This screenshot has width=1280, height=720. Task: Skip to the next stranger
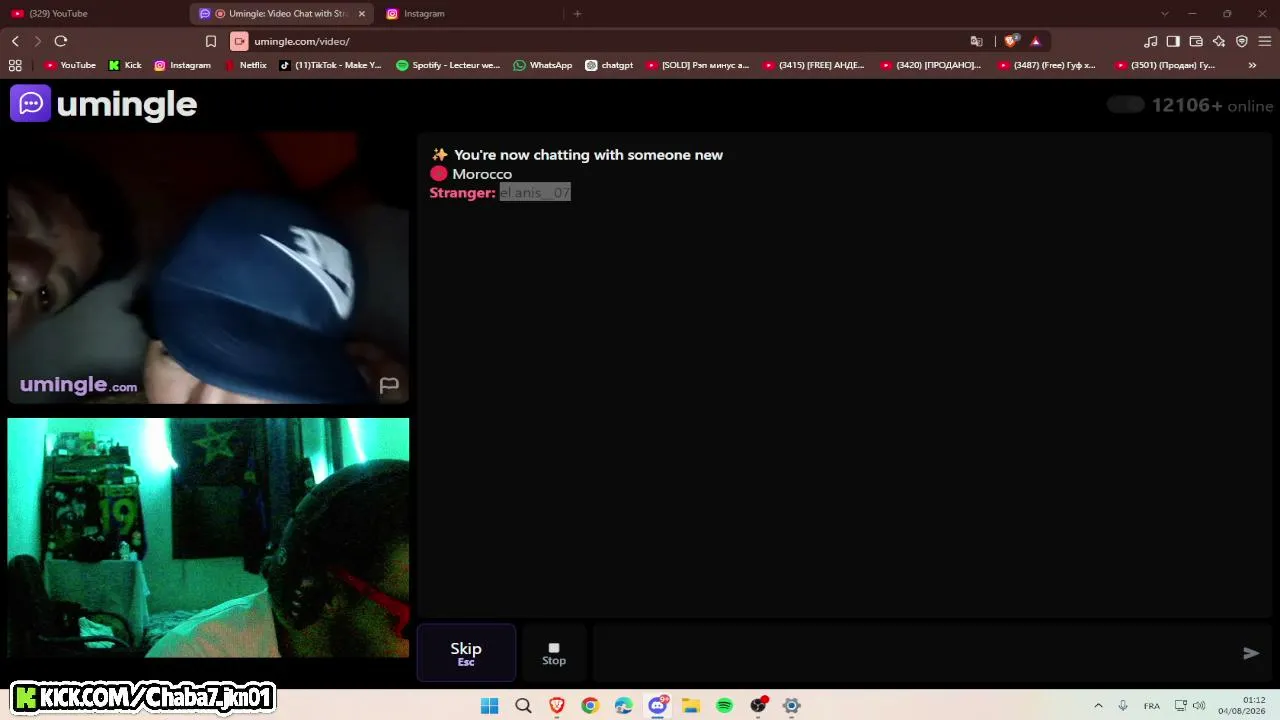[466, 653]
